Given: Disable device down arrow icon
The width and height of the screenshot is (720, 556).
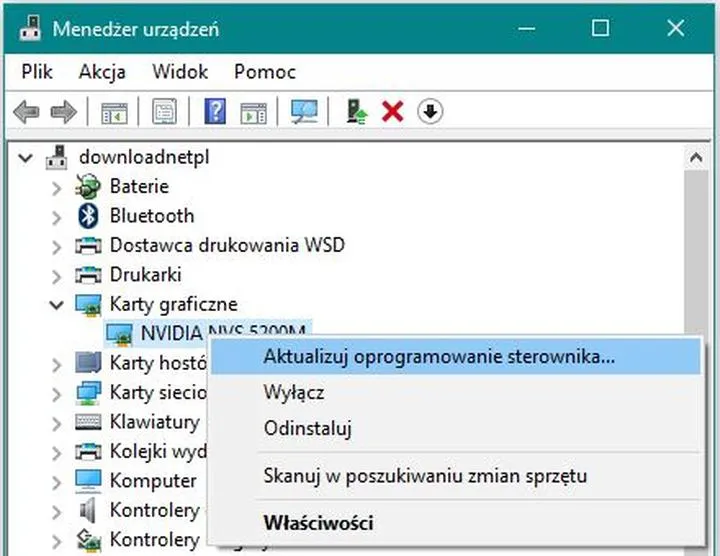Looking at the screenshot, I should pyautogui.click(x=430, y=112).
